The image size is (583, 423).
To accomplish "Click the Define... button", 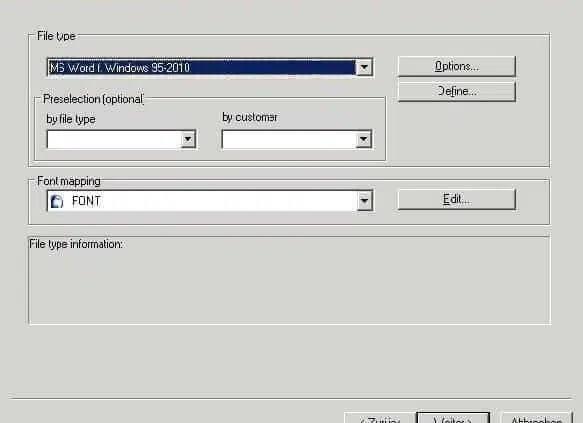I will (457, 91).
